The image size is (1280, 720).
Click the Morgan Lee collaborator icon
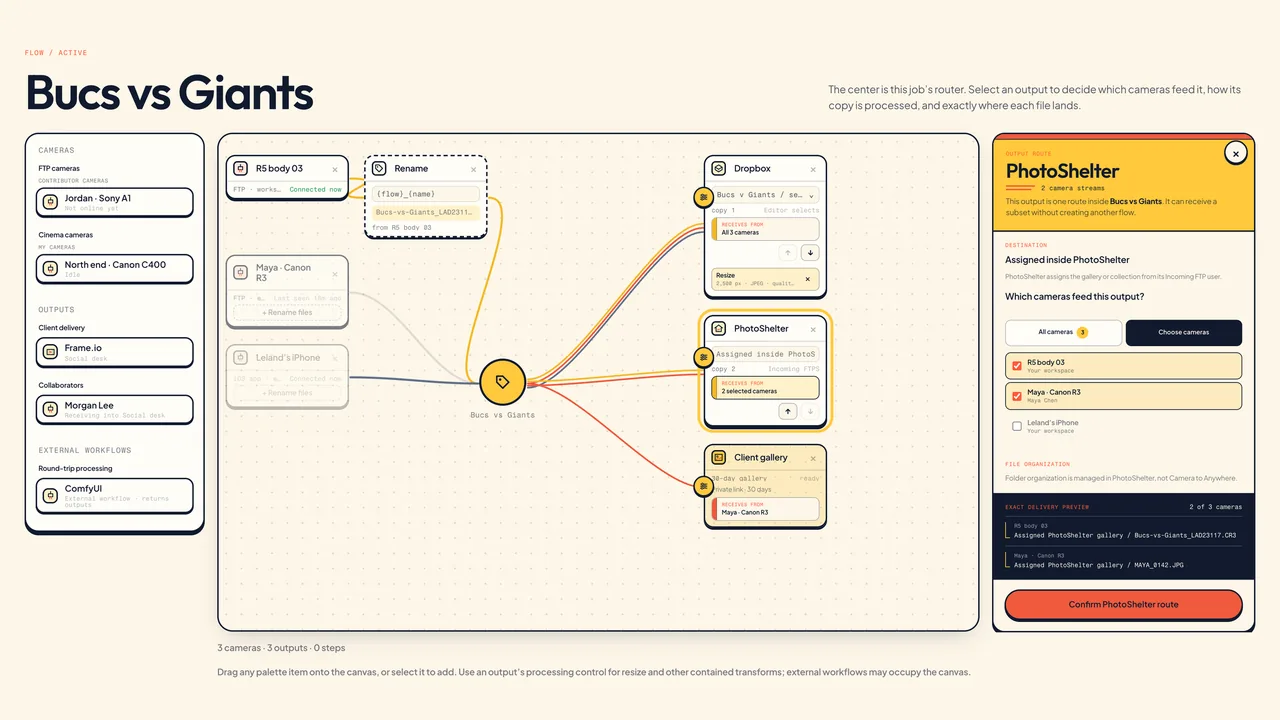tap(50, 409)
